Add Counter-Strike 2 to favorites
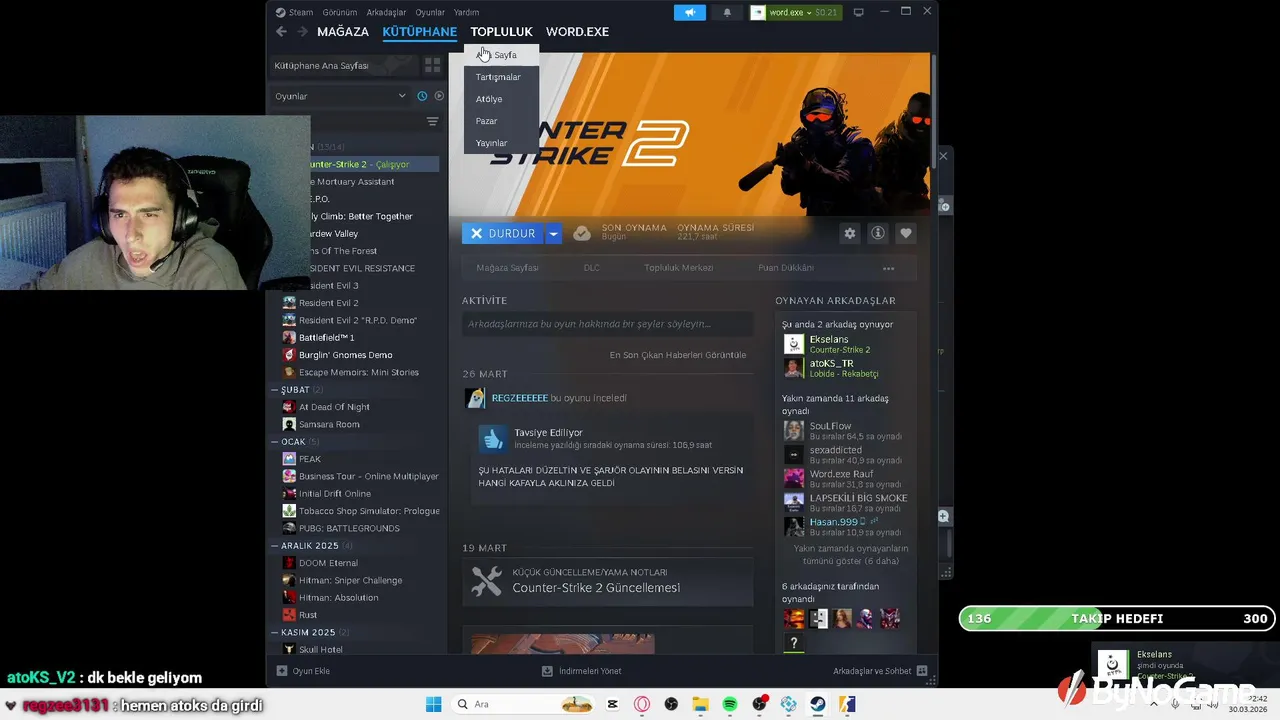 (x=906, y=233)
